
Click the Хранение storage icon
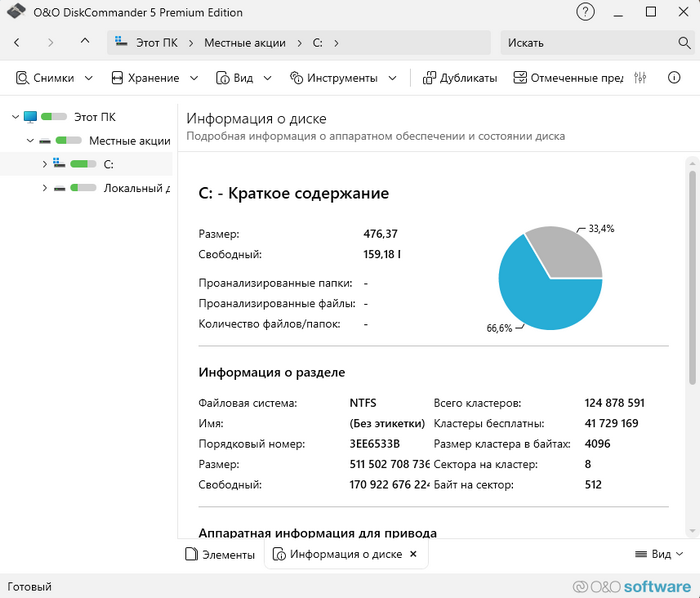pyautogui.click(x=117, y=78)
